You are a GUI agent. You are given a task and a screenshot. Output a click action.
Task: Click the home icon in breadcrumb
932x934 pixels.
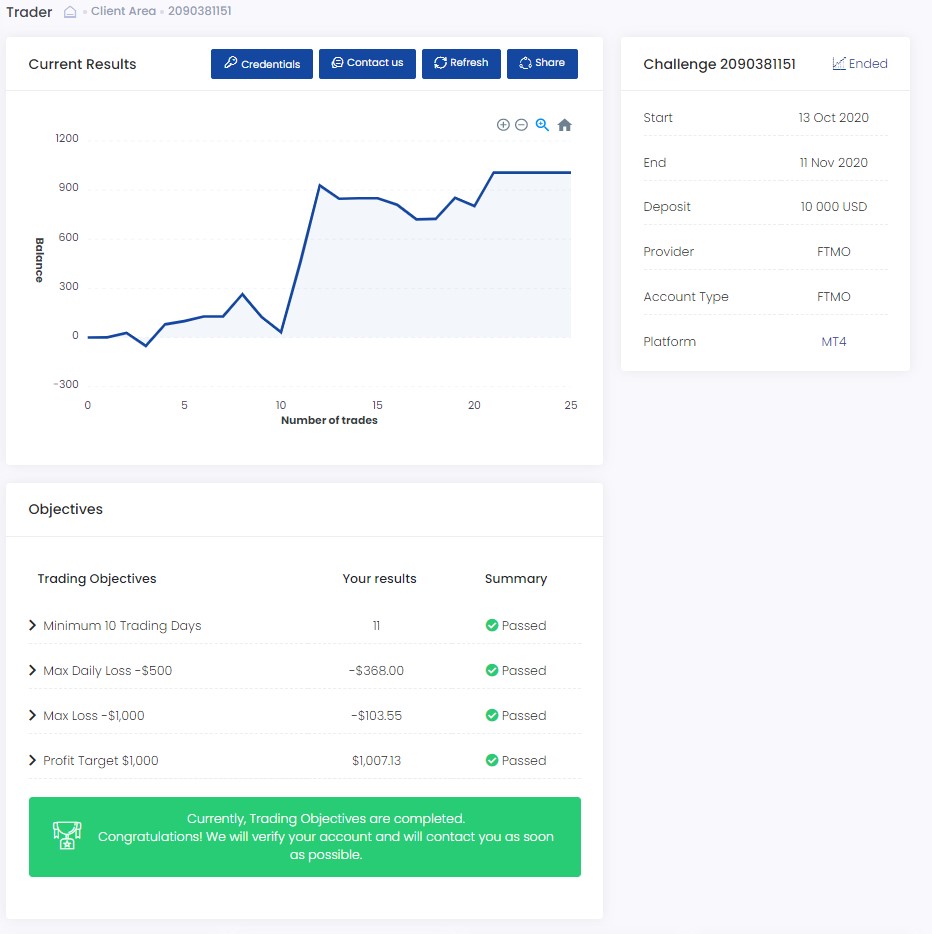click(70, 13)
